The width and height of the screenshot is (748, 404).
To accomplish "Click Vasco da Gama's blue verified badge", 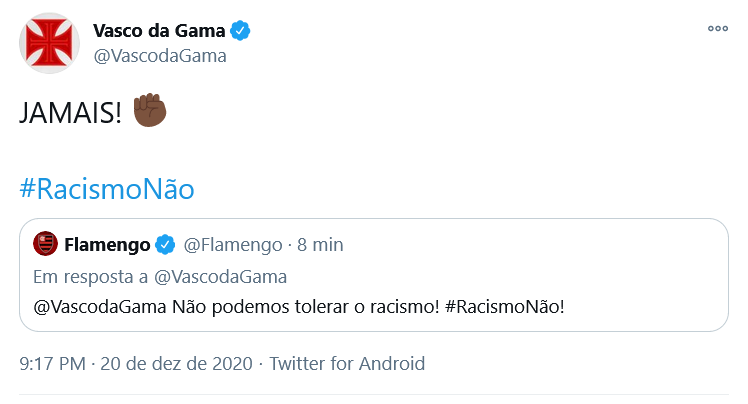I will pos(240,31).
